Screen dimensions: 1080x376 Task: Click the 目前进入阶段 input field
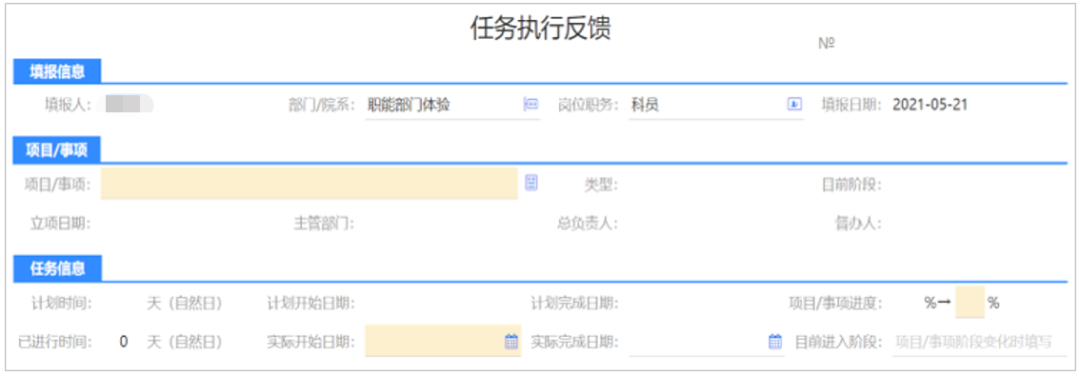coord(979,342)
